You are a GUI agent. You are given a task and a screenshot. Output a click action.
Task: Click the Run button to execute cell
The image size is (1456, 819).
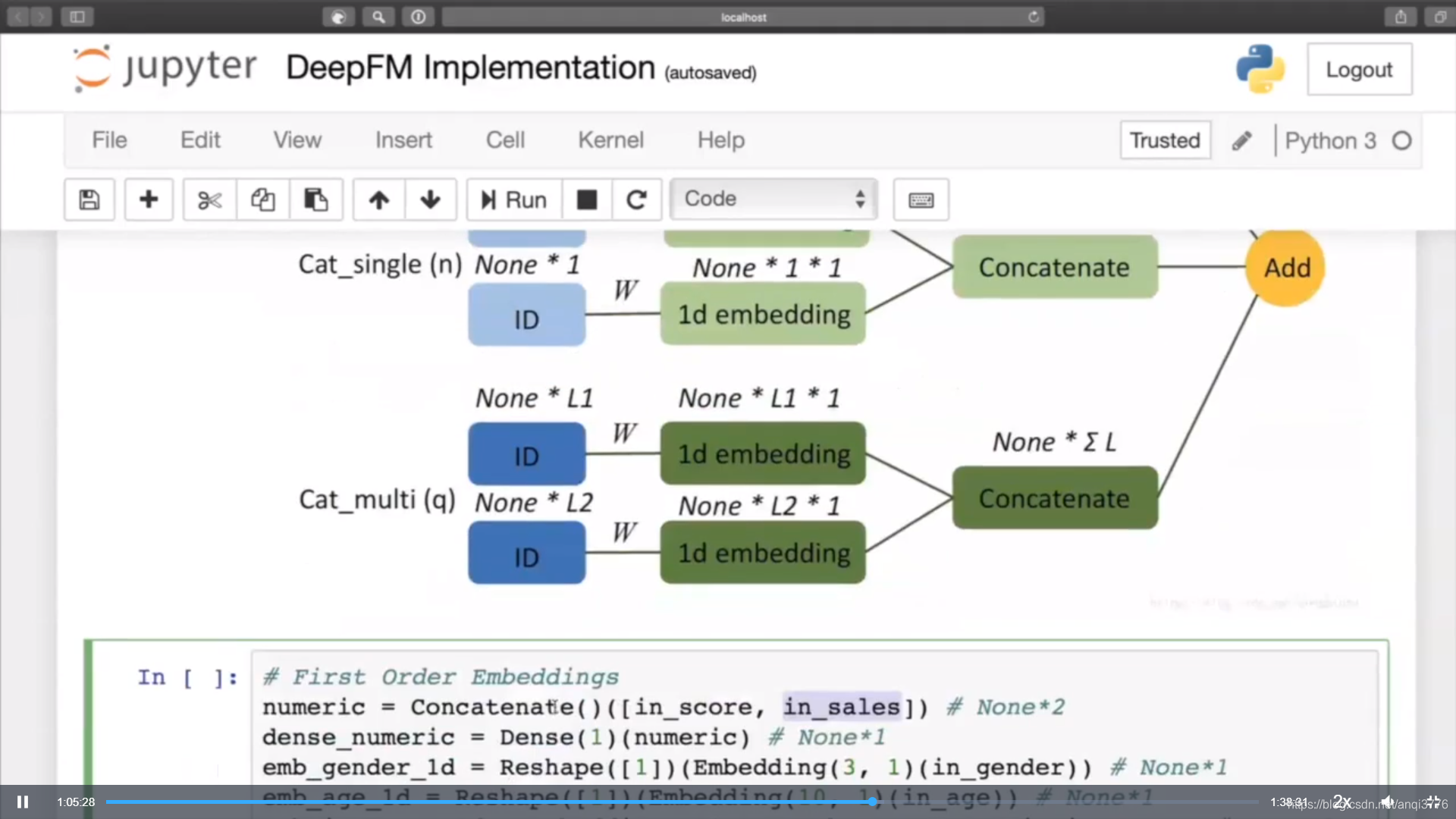point(514,199)
